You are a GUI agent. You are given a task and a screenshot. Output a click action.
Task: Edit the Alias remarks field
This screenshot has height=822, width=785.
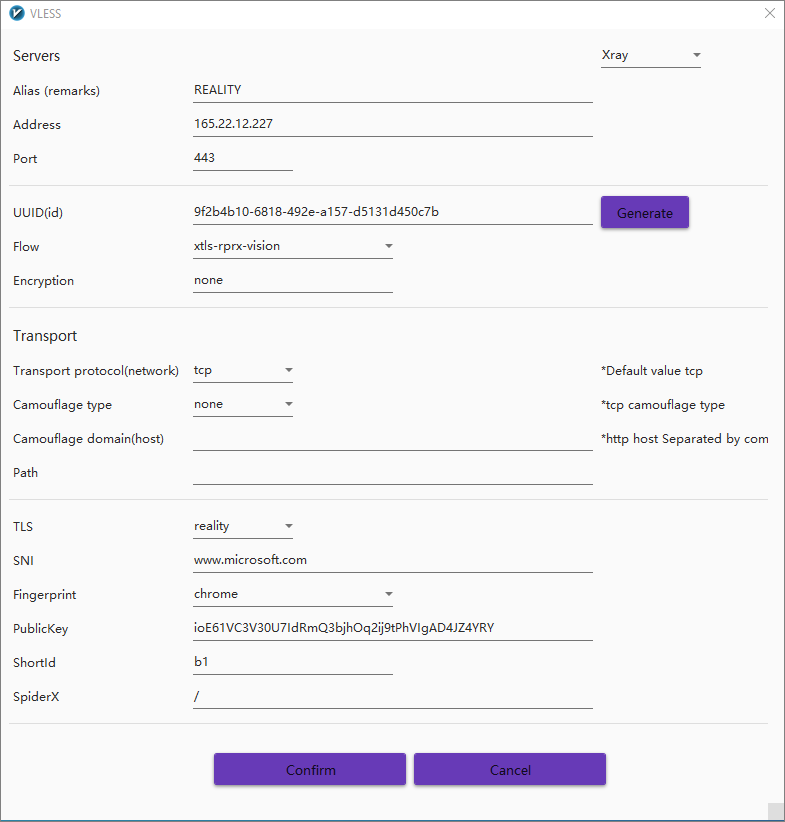pyautogui.click(x=392, y=90)
